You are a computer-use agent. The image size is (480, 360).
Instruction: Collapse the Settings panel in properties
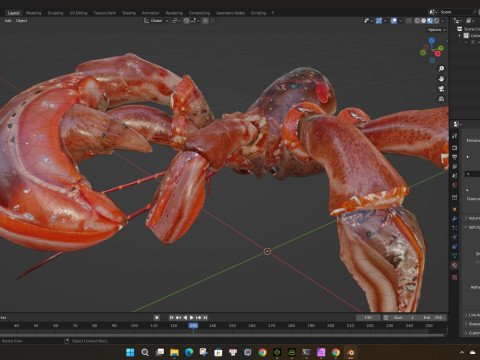point(473,227)
